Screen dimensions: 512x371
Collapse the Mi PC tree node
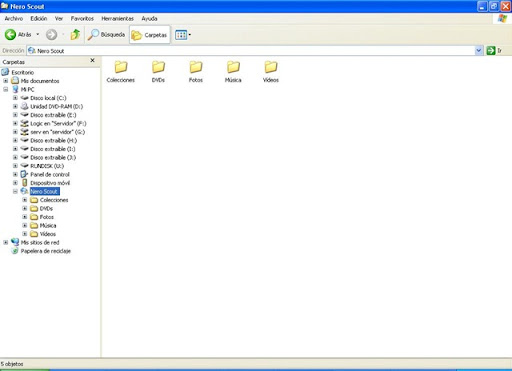click(6, 89)
